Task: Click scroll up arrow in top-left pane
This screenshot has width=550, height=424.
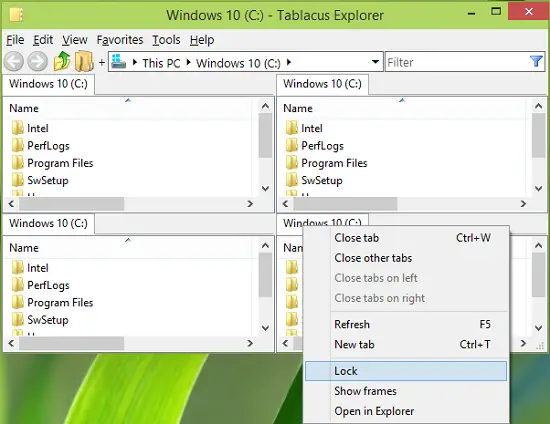Action: point(266,106)
